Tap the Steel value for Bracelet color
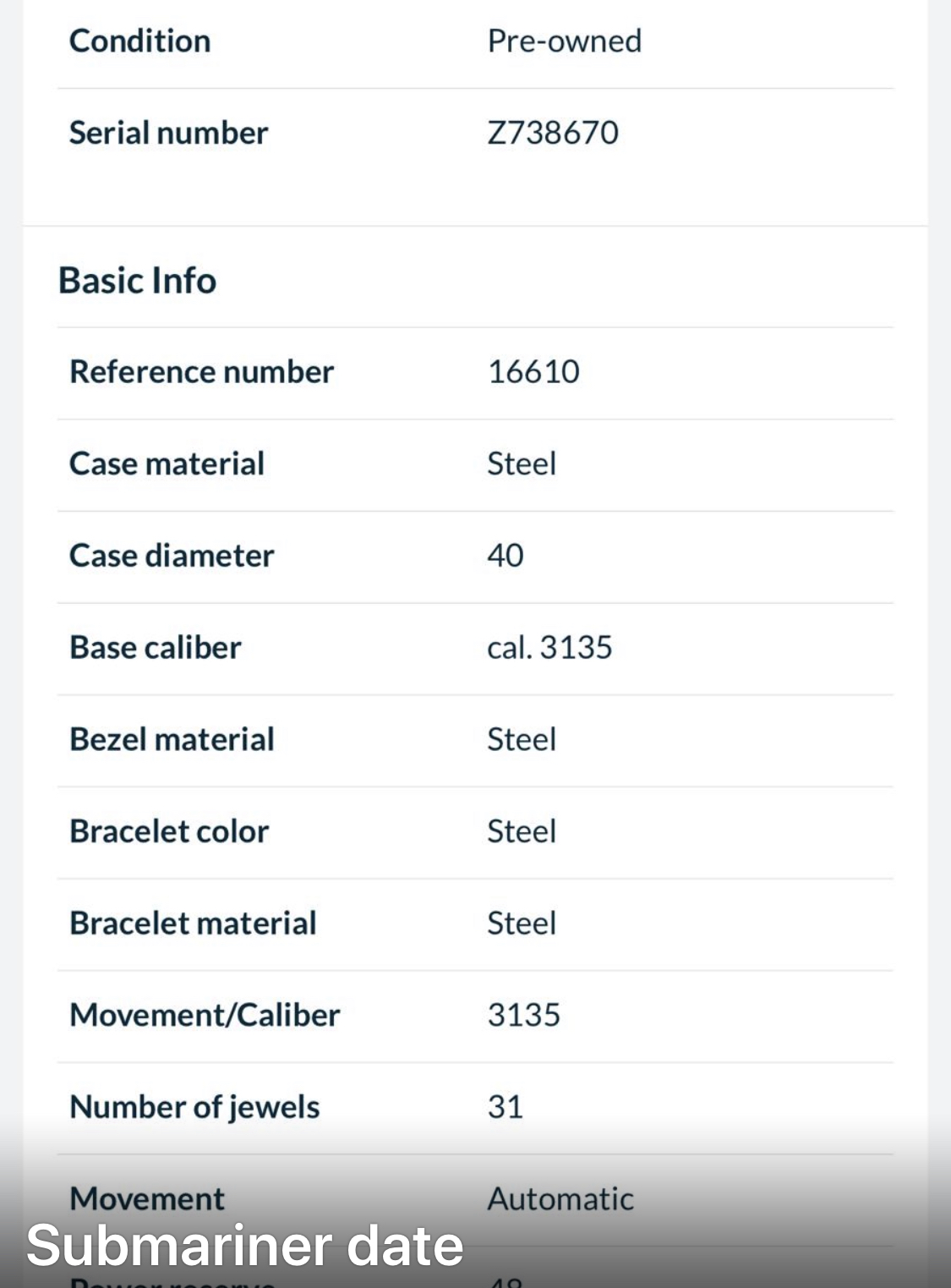Image resolution: width=951 pixels, height=1288 pixels. point(522,831)
